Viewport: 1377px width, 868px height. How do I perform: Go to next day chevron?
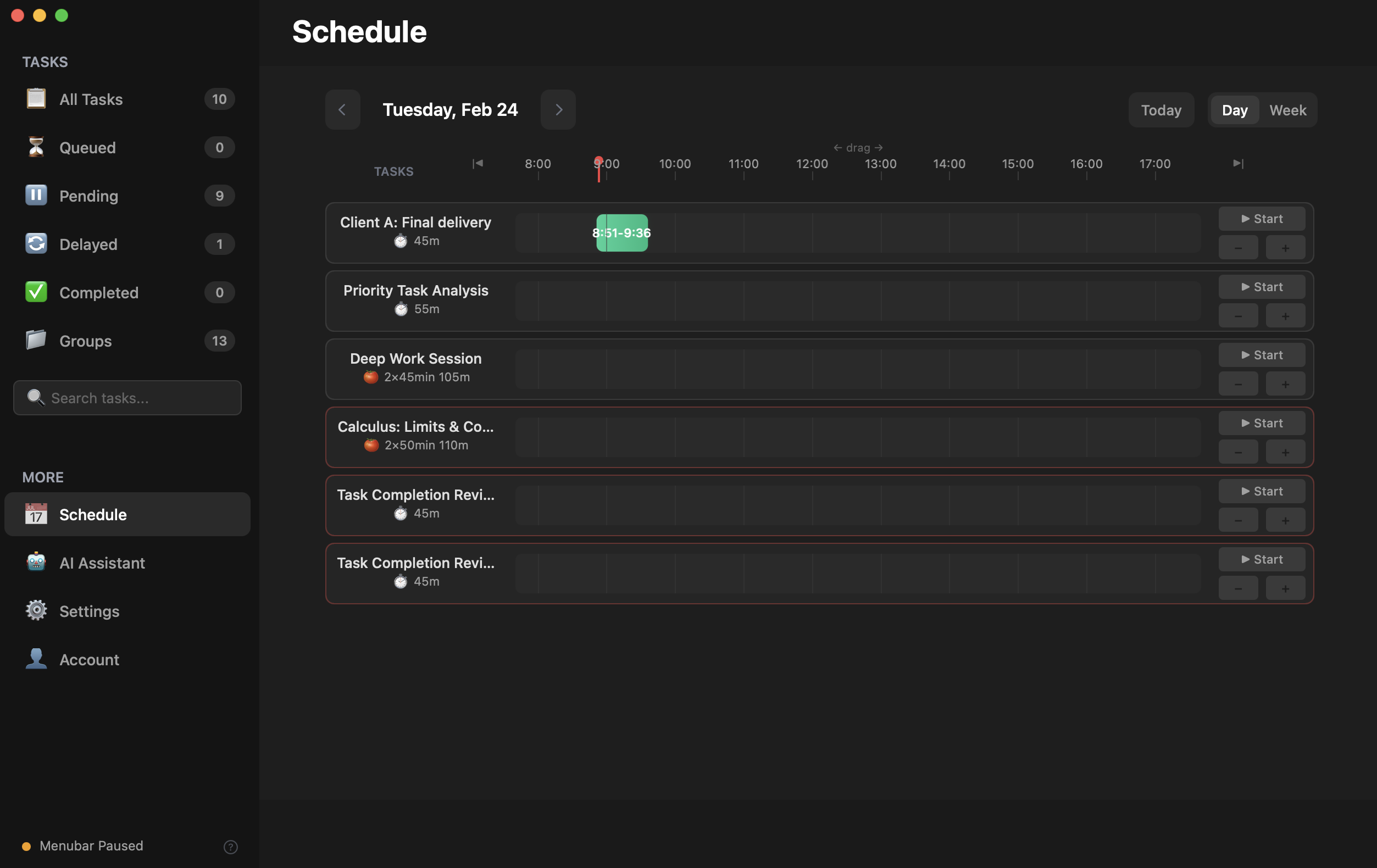pyautogui.click(x=558, y=110)
